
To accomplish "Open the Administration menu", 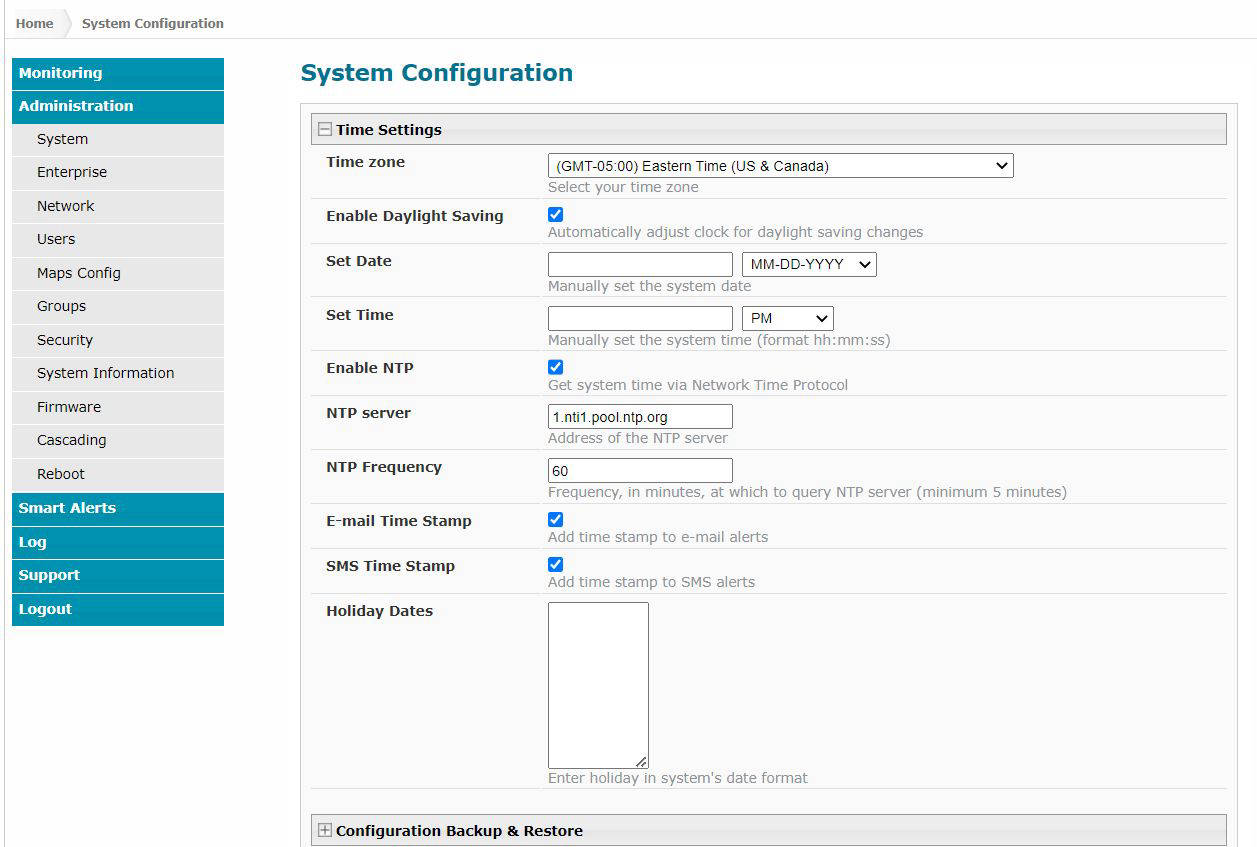I will [x=118, y=106].
